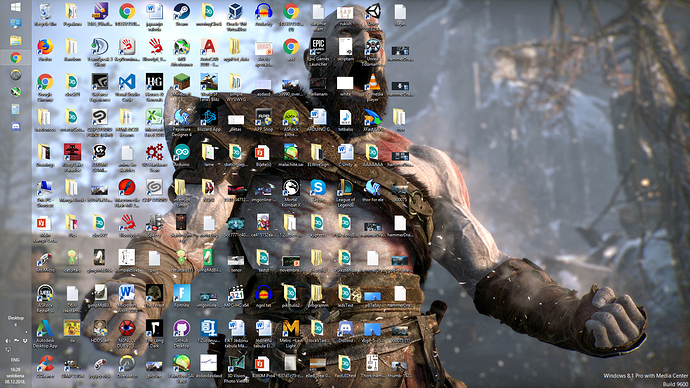This screenshot has height=388, width=690.
Task: Open the Minecraft grass block shortcut
Action: pyautogui.click(x=181, y=85)
